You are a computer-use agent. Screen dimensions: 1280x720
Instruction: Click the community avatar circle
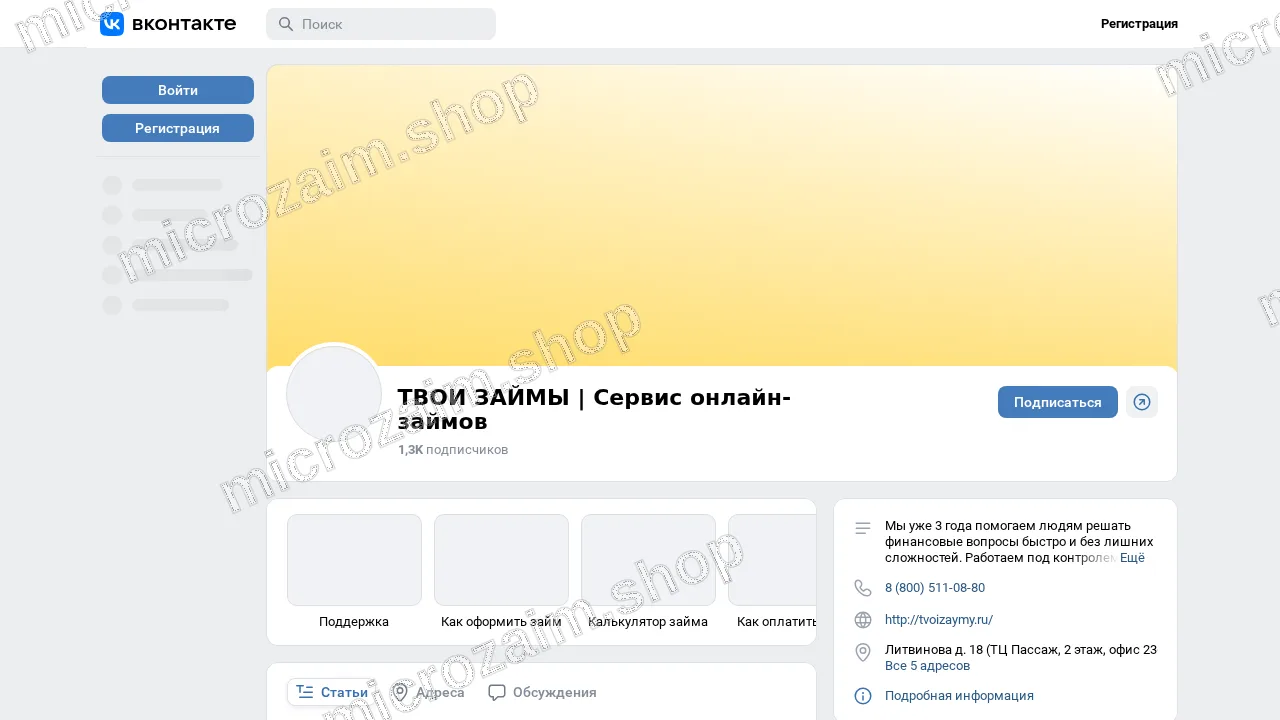point(334,394)
